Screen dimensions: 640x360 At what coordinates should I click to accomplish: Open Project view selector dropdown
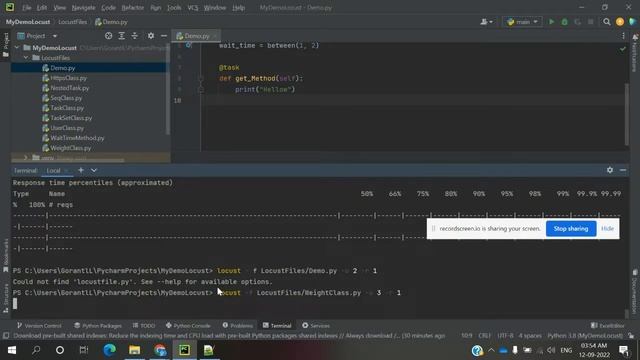[38, 36]
